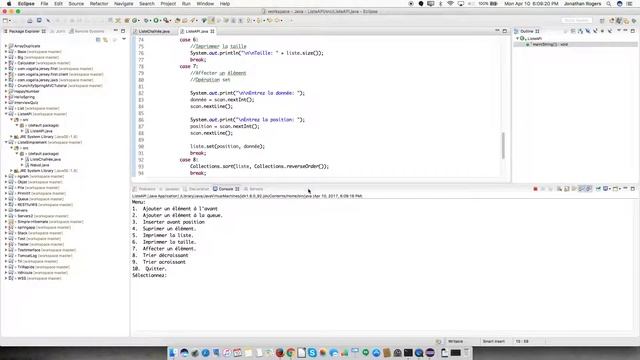Image resolution: width=640 pixels, height=360 pixels.
Task: Switch to the Declaration tab
Action: 196,189
